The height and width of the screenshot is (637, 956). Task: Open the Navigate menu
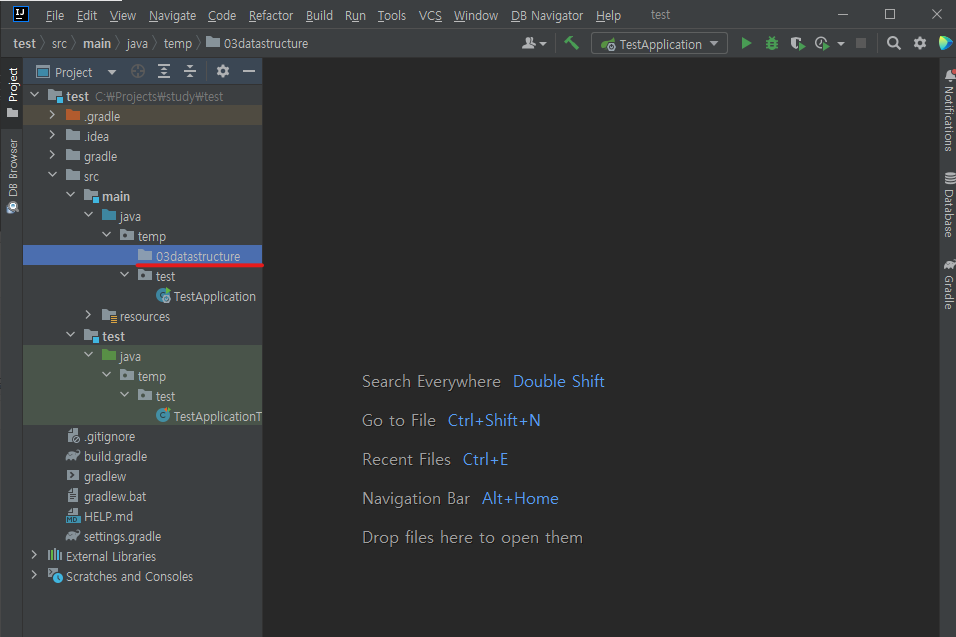point(173,15)
